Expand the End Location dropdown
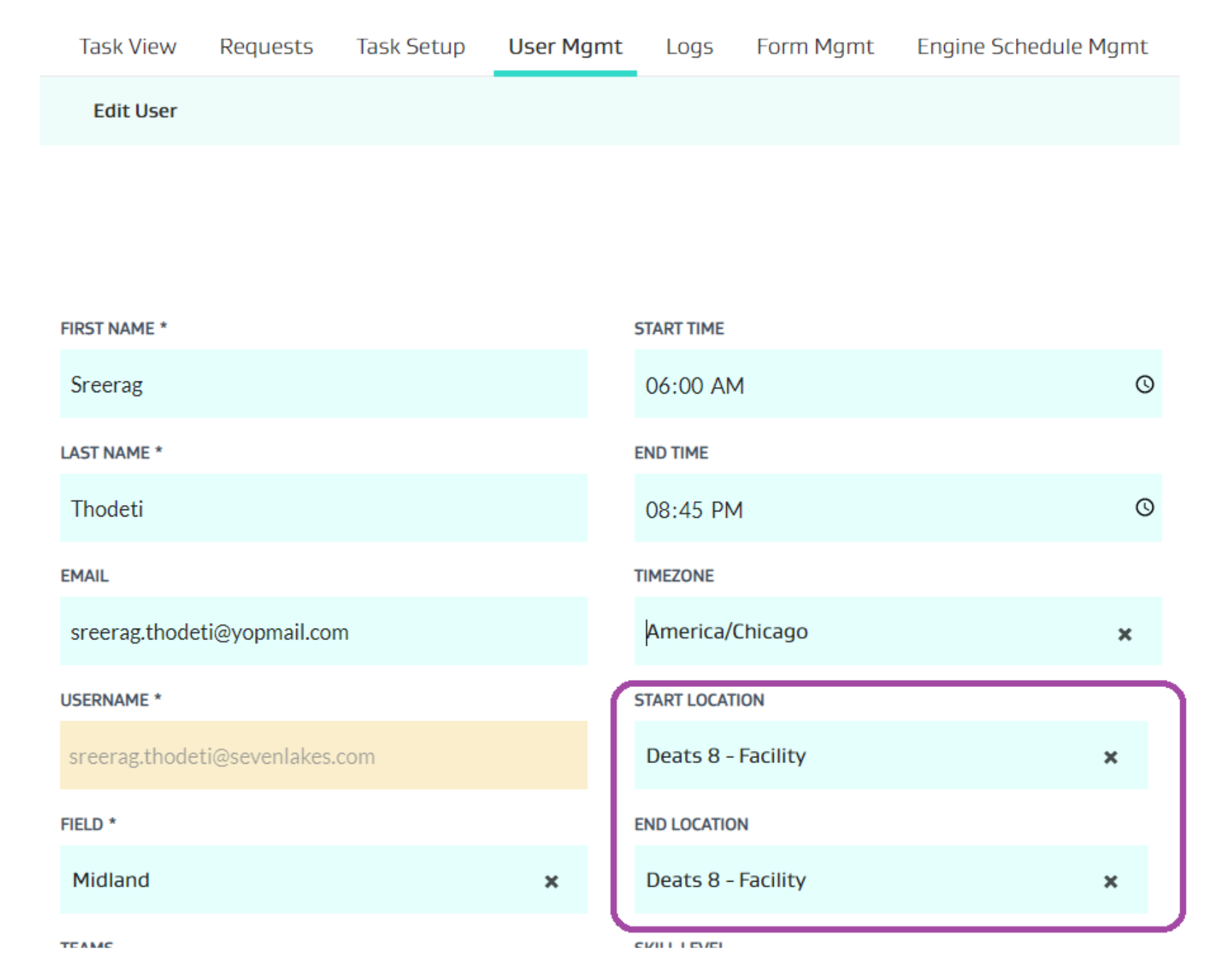 click(867, 880)
